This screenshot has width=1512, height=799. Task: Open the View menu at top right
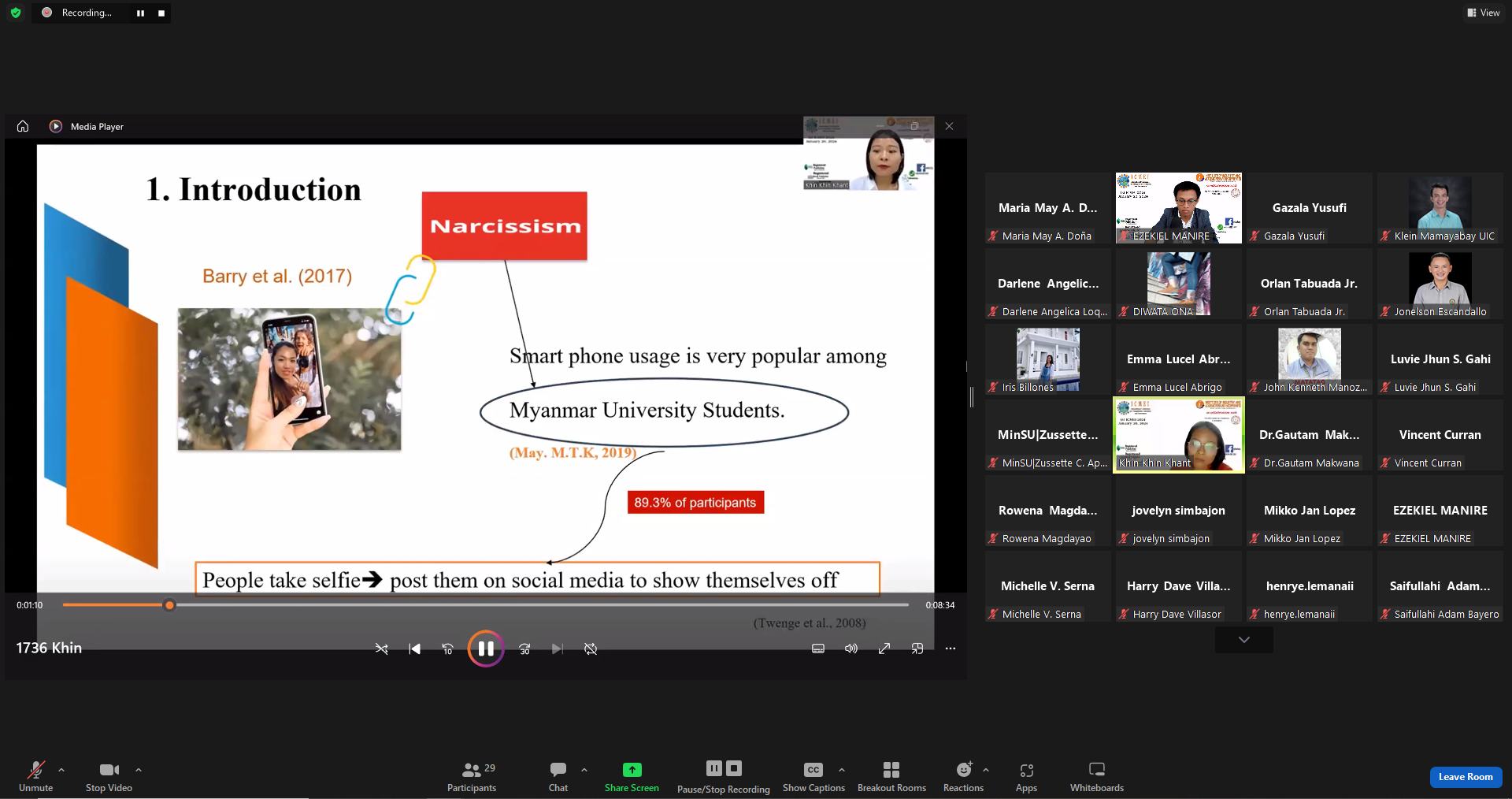[x=1484, y=13]
